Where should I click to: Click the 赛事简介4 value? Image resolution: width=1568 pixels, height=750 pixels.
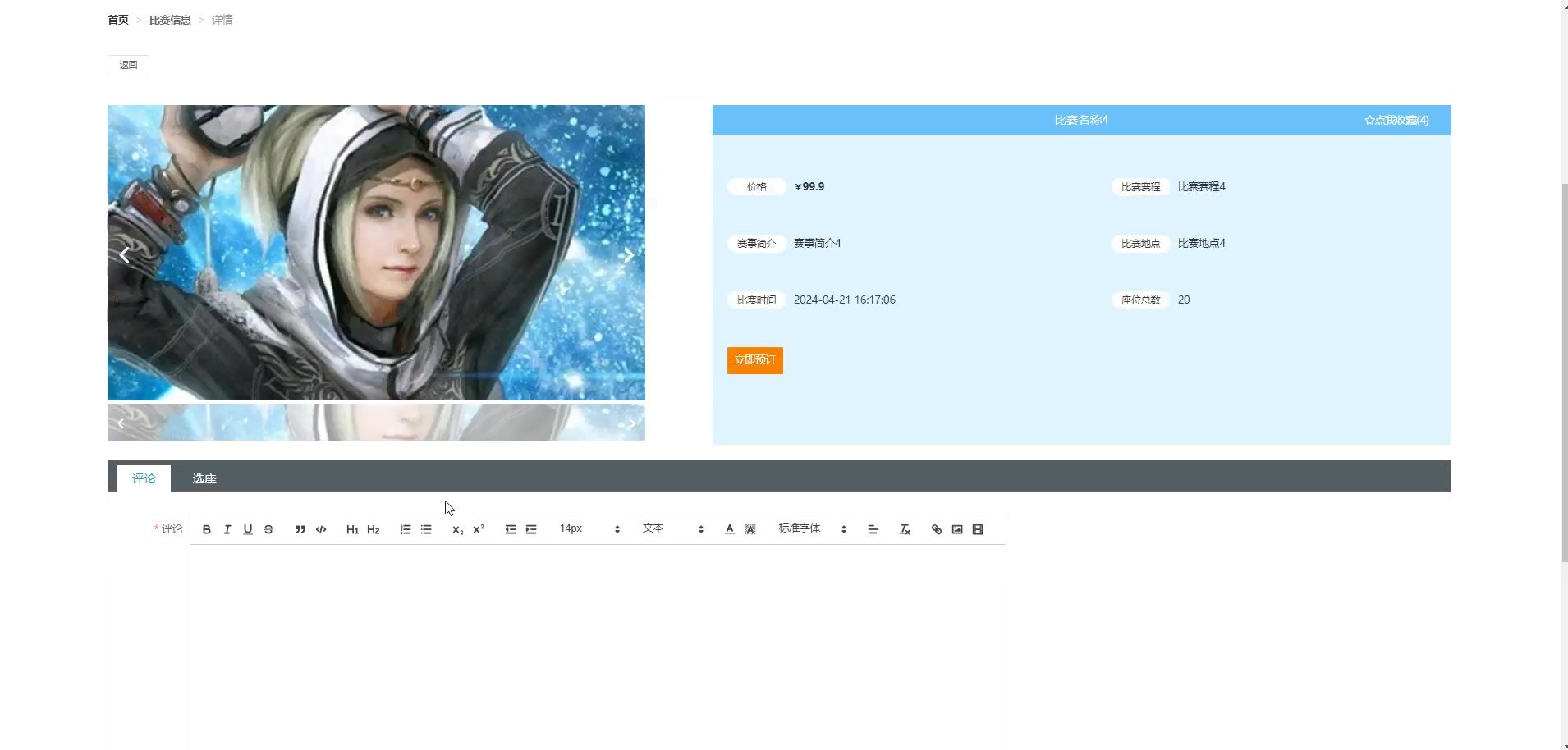pyautogui.click(x=818, y=244)
